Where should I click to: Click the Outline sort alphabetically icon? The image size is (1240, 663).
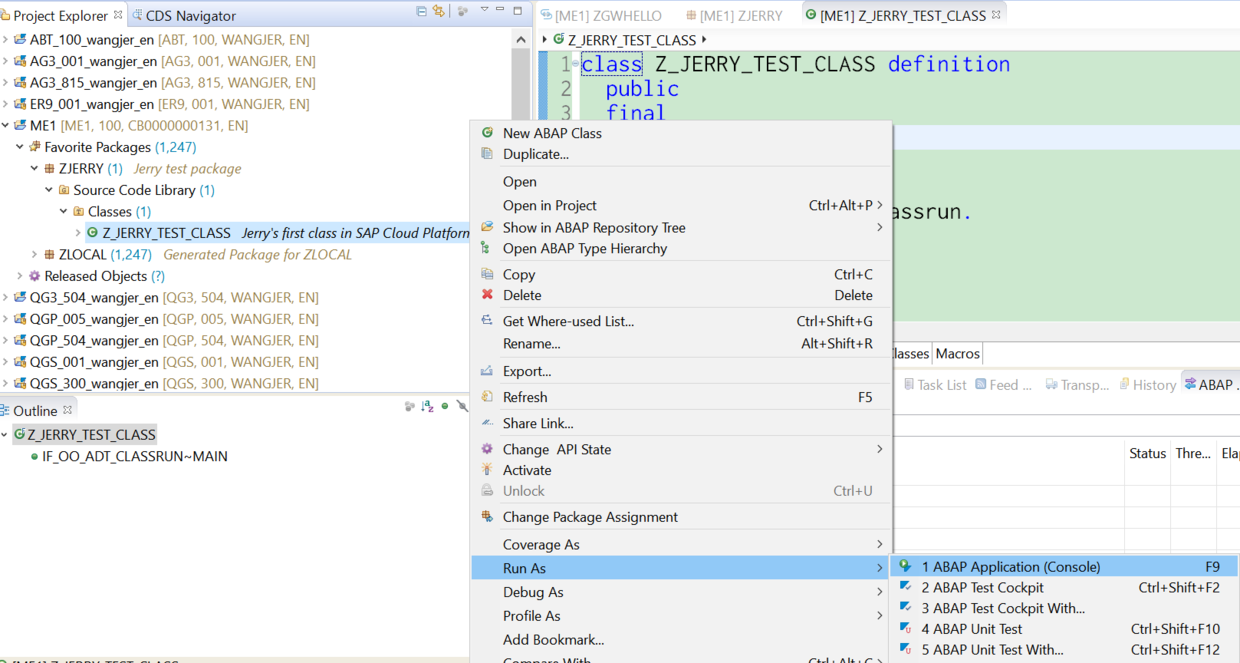427,407
